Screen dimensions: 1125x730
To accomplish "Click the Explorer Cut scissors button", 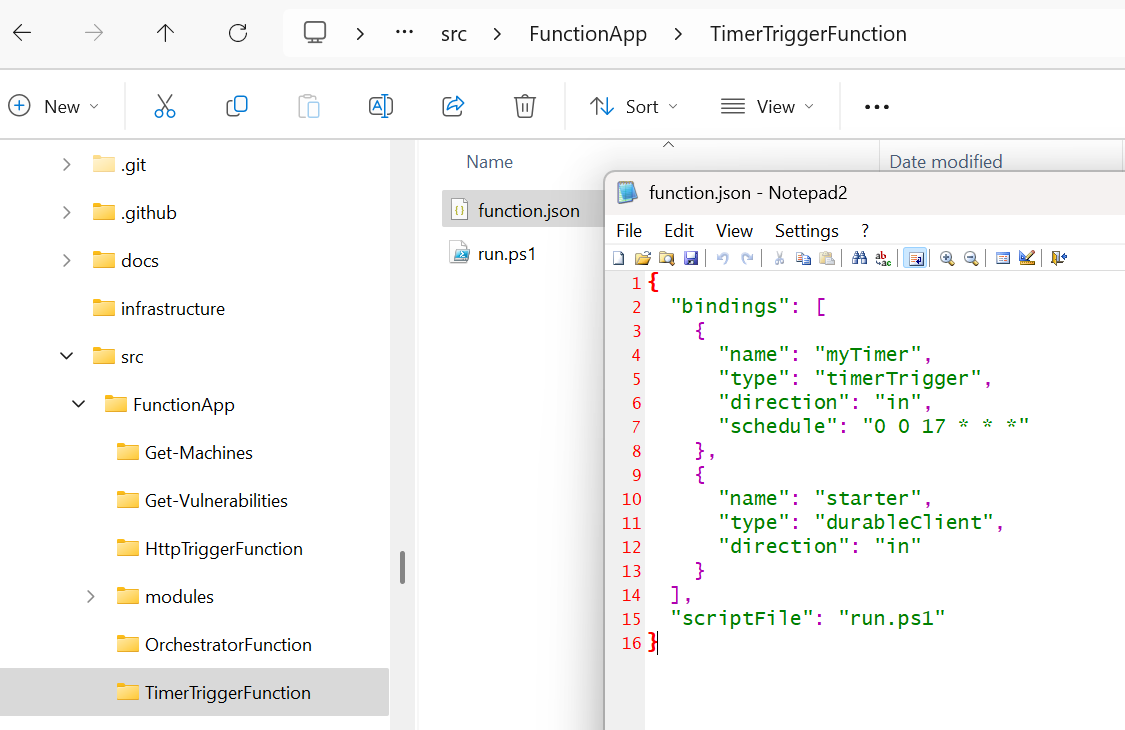I will 165,106.
